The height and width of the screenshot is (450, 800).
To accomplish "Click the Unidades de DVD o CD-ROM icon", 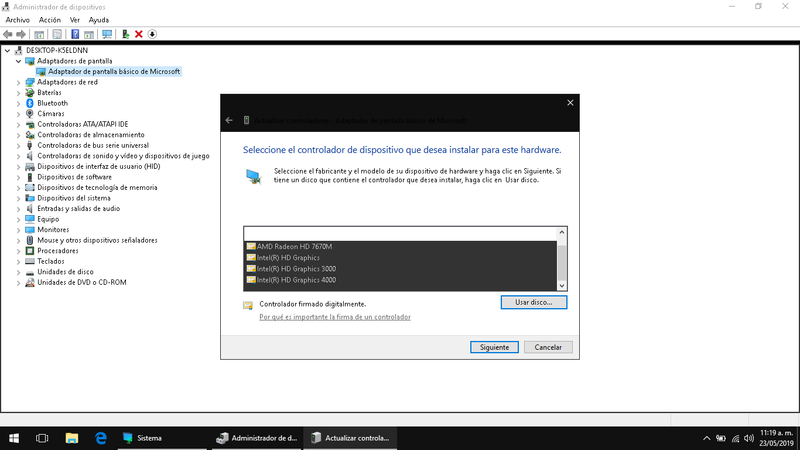I will pos(30,282).
